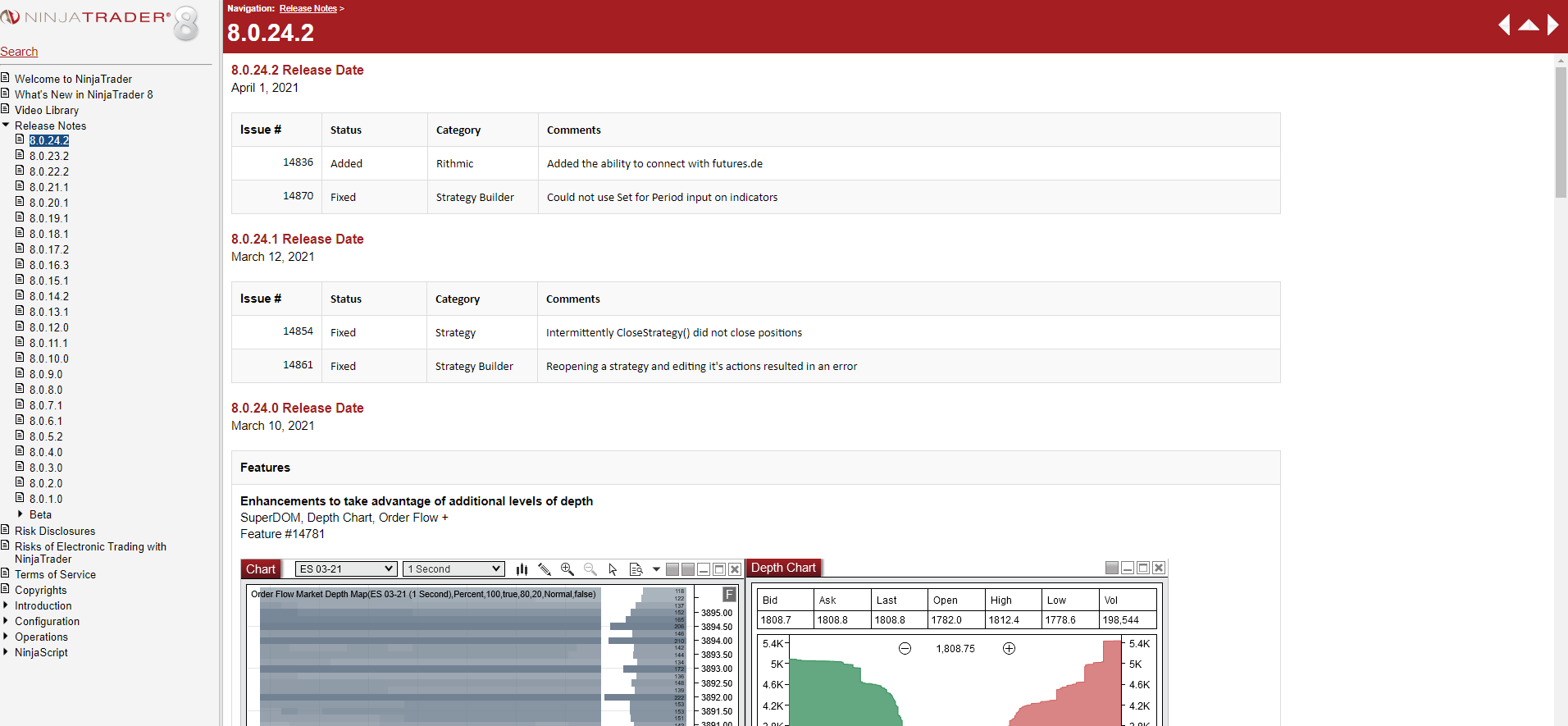Click the page icon beside What's New in NinjaTrader 8

click(x=5, y=94)
